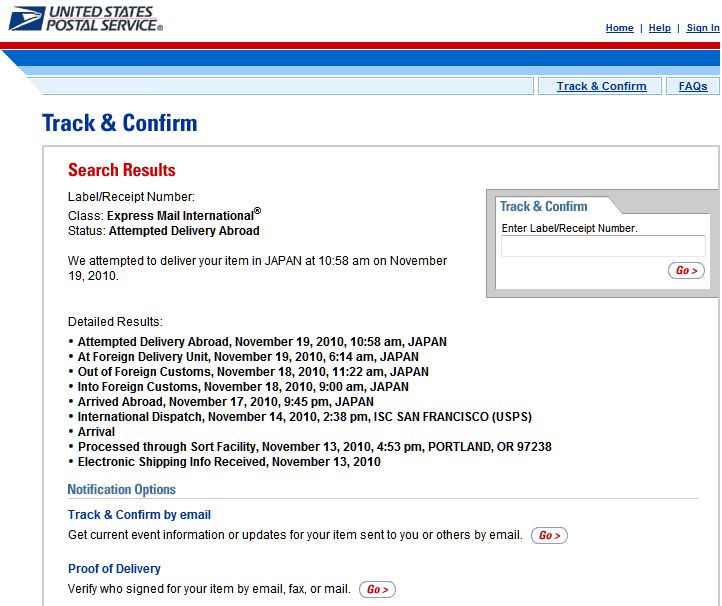The width and height of the screenshot is (722, 606).
Task: Click the Track & Confirm page heading
Action: click(119, 123)
